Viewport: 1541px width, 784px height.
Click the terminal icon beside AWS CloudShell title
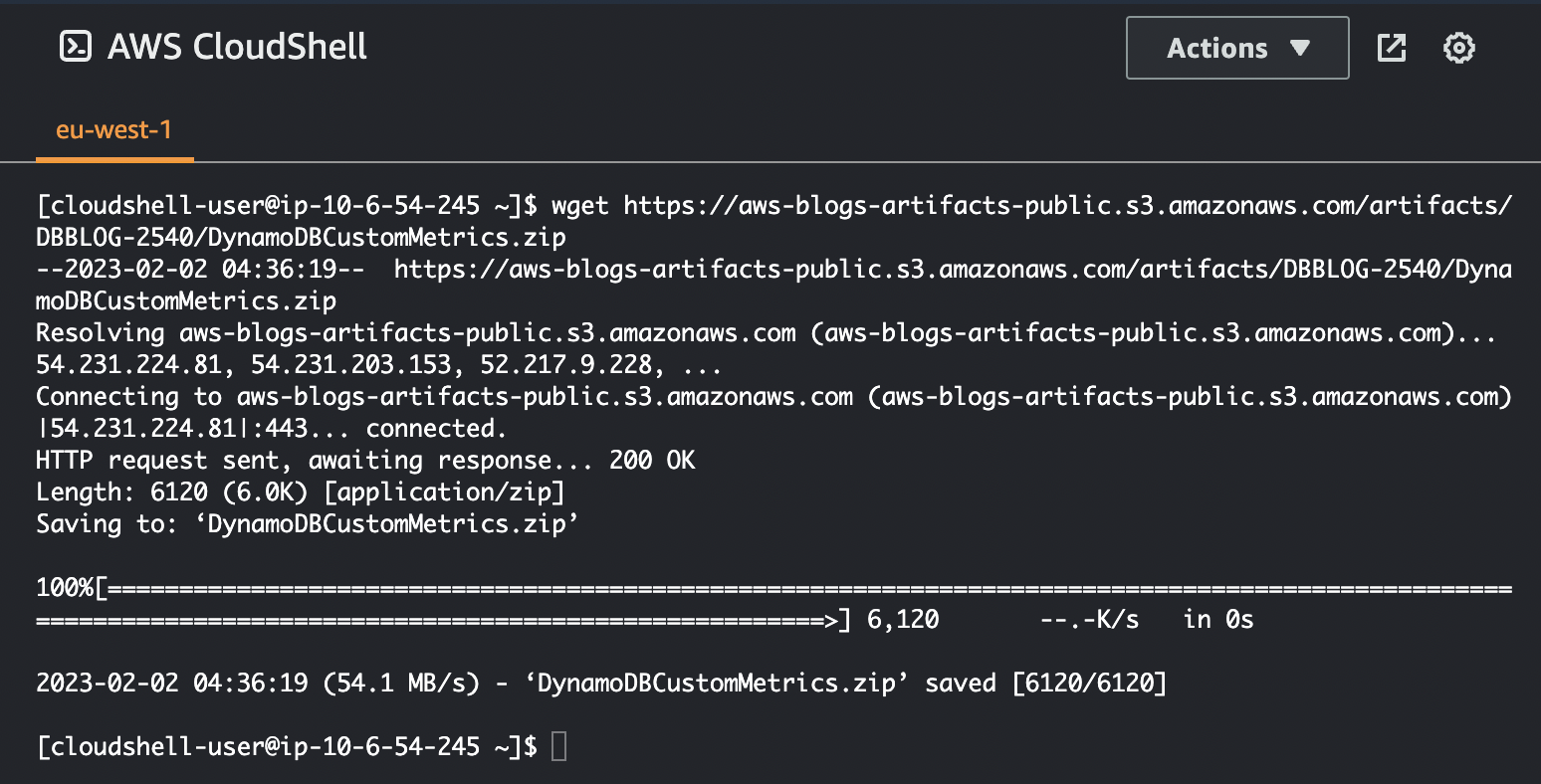click(74, 47)
